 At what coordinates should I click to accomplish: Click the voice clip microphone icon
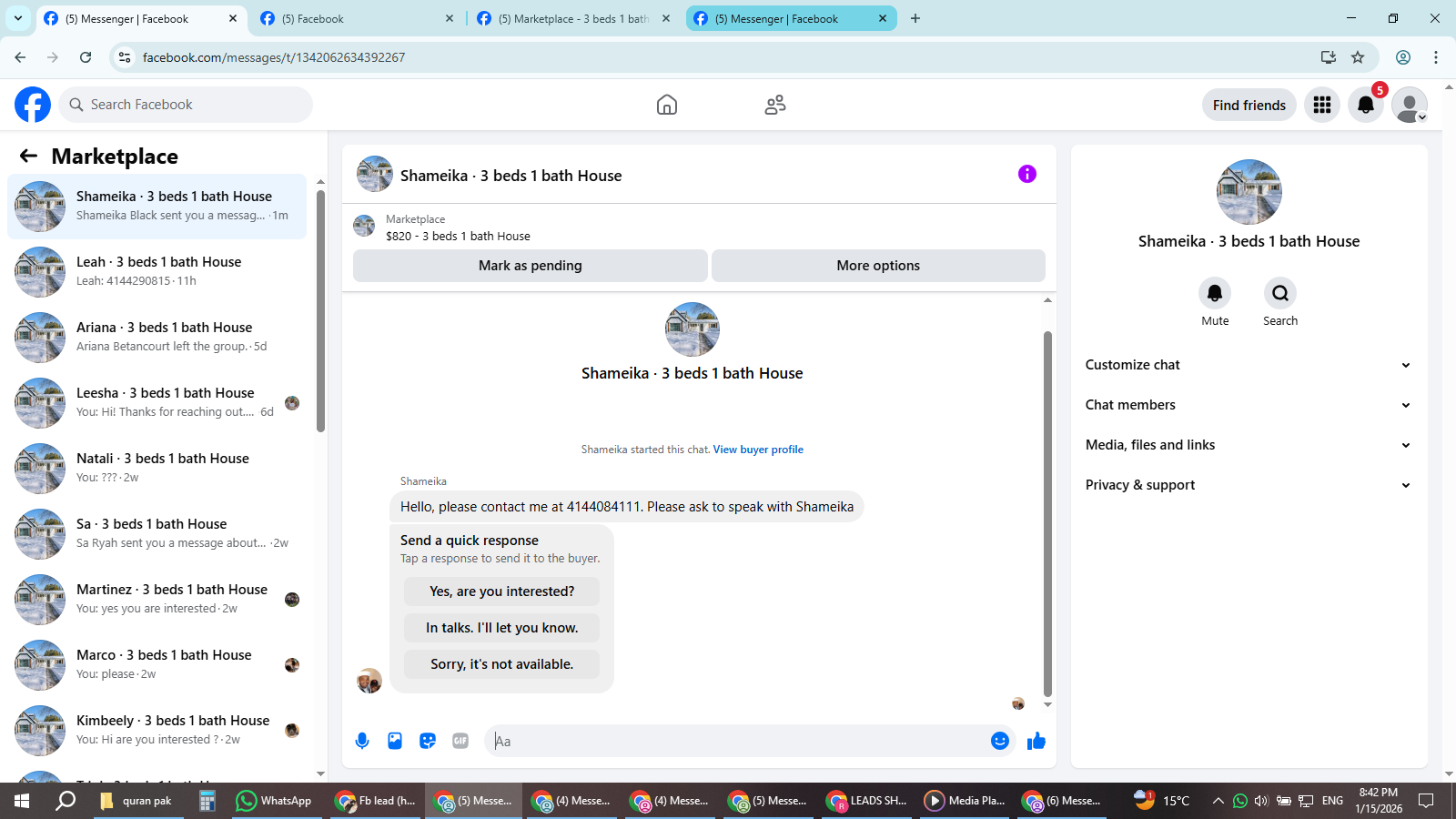pos(362,741)
